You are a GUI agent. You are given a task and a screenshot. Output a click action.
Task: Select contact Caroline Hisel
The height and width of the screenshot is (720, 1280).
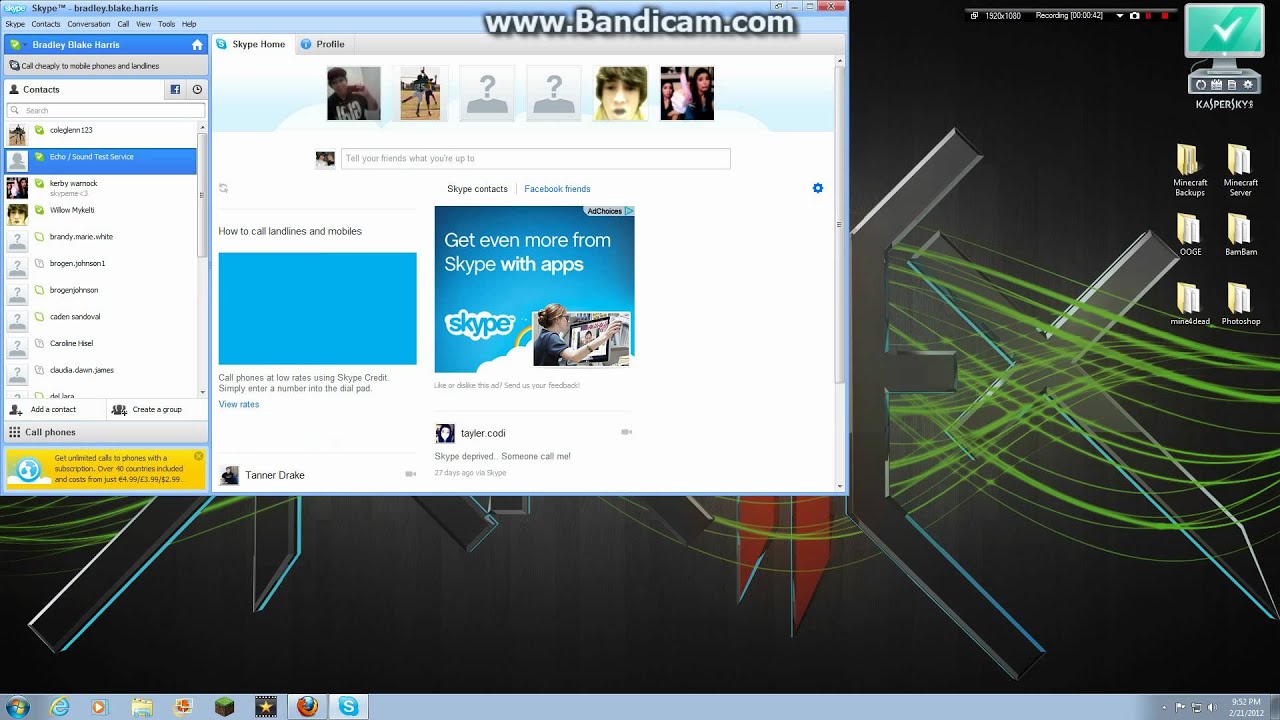point(100,346)
